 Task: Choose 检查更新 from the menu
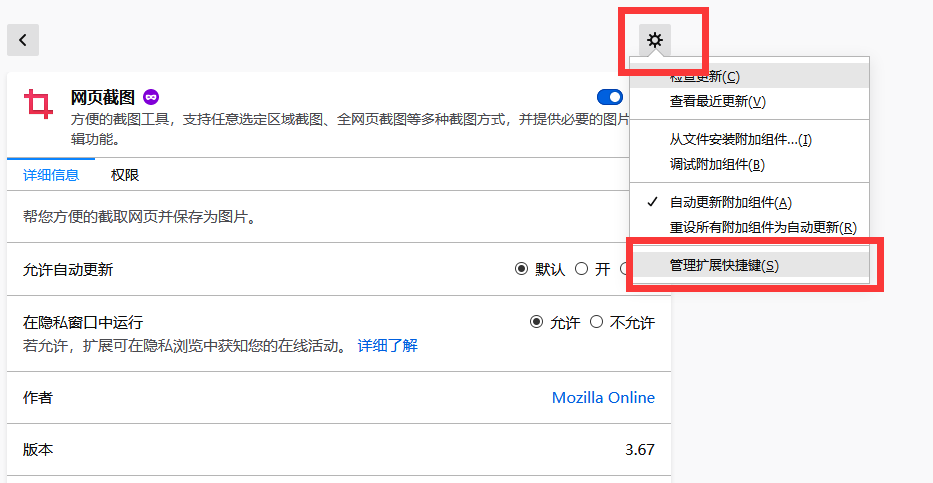coord(750,76)
